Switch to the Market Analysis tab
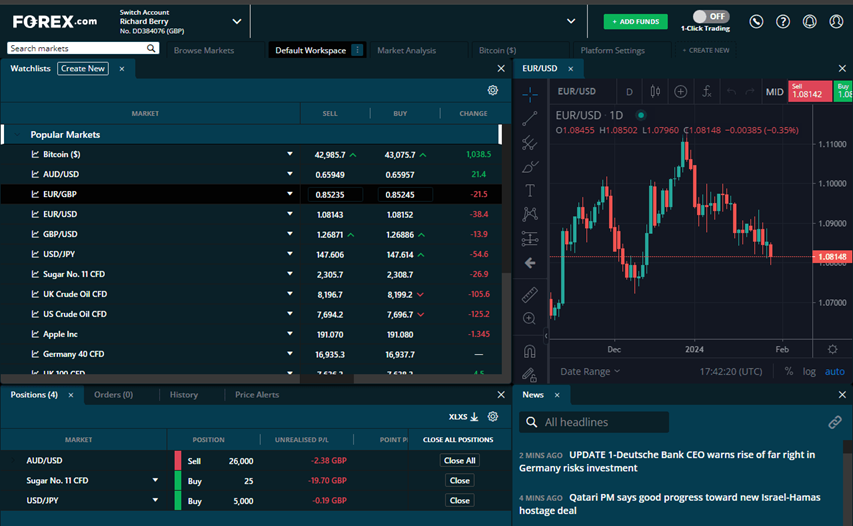The width and height of the screenshot is (853, 526). coord(406,50)
